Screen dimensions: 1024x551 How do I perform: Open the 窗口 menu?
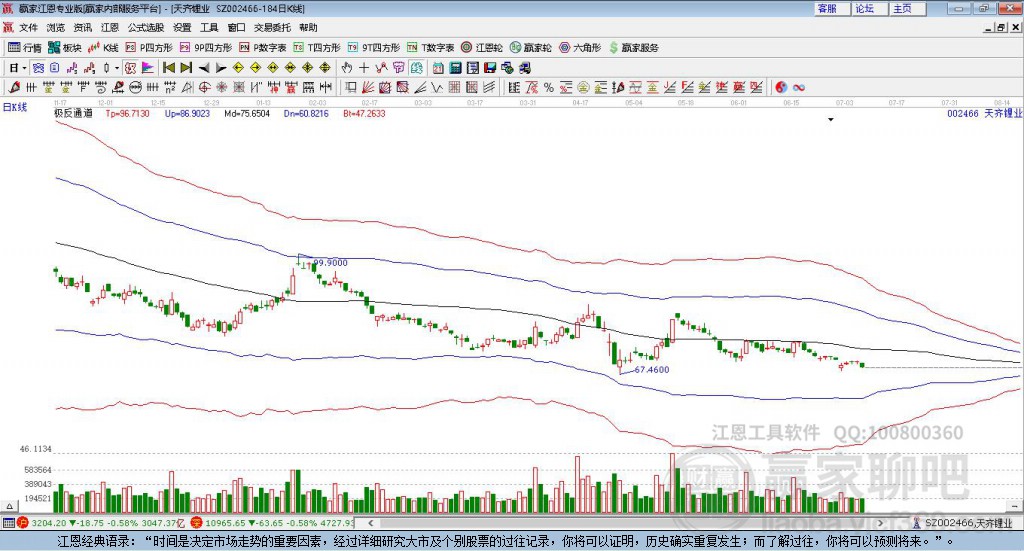[x=236, y=27]
